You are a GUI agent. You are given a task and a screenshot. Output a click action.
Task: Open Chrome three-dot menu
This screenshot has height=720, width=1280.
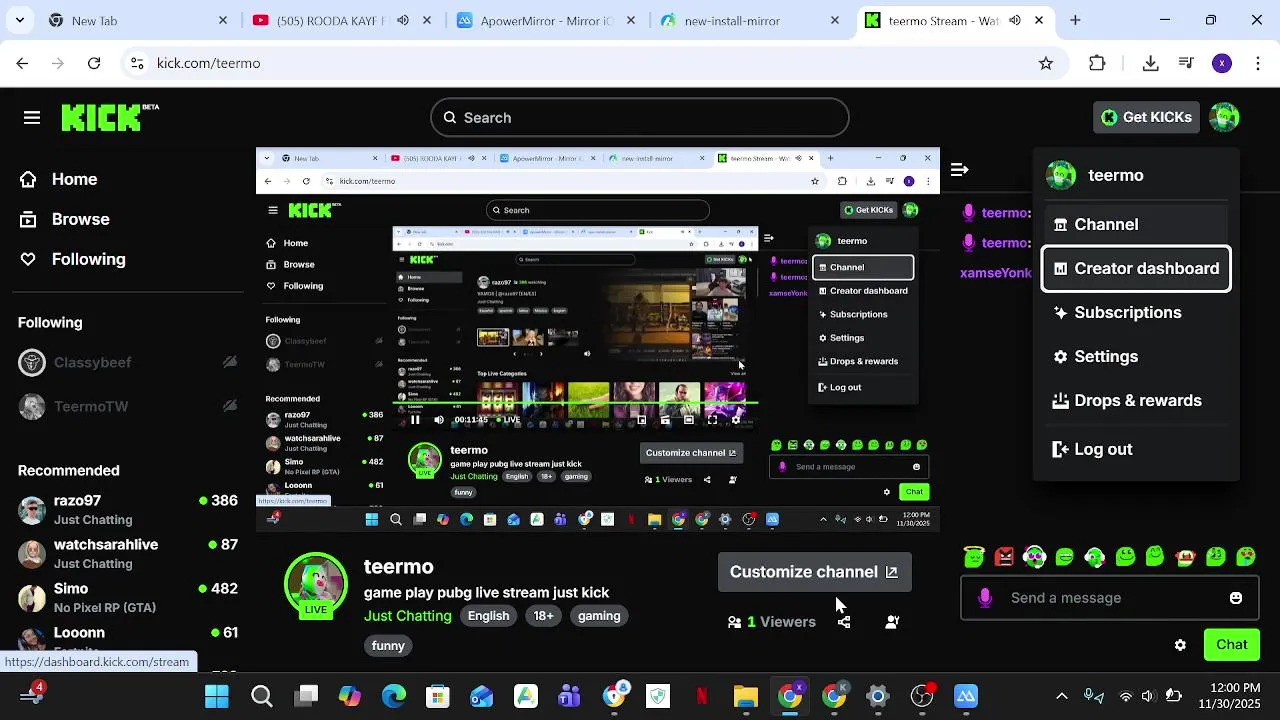pyautogui.click(x=1257, y=63)
